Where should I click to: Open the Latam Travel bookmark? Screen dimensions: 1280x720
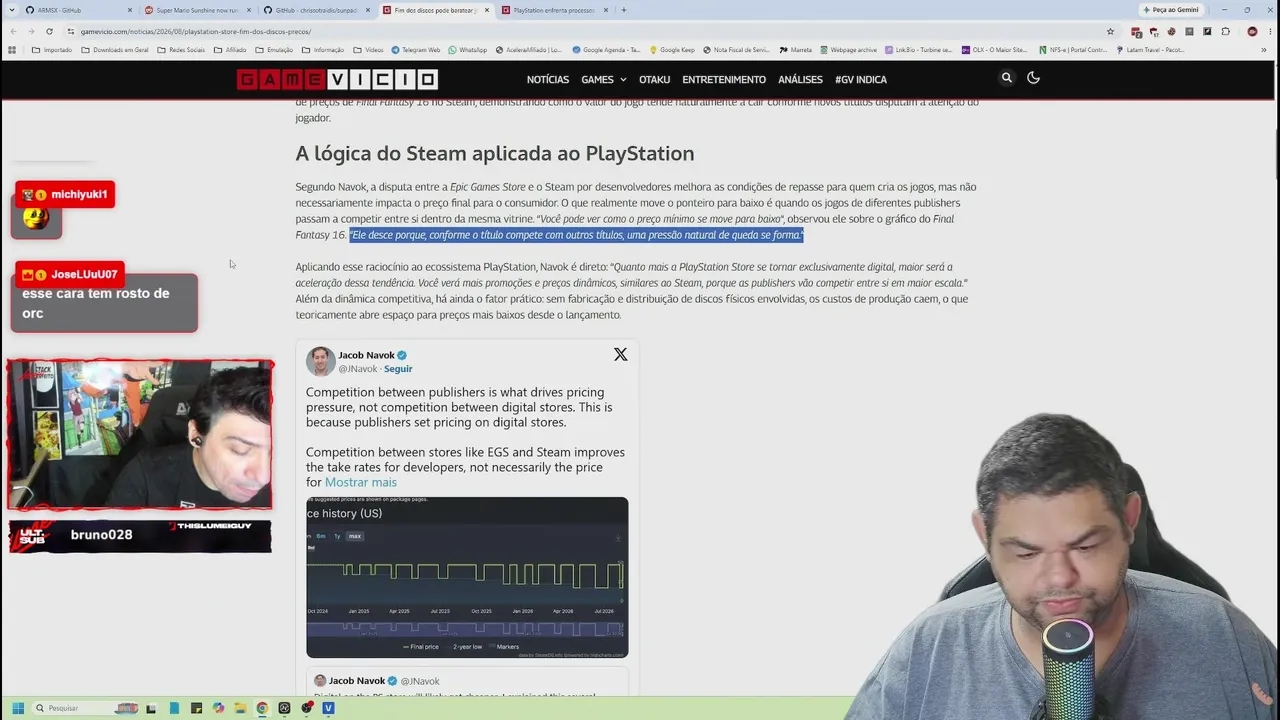1150,49
